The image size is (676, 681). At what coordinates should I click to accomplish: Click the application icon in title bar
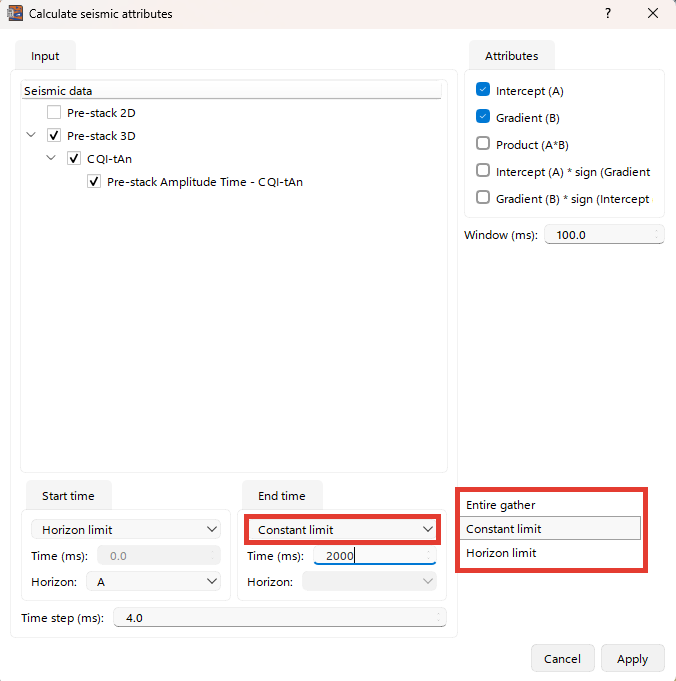pyautogui.click(x=15, y=13)
